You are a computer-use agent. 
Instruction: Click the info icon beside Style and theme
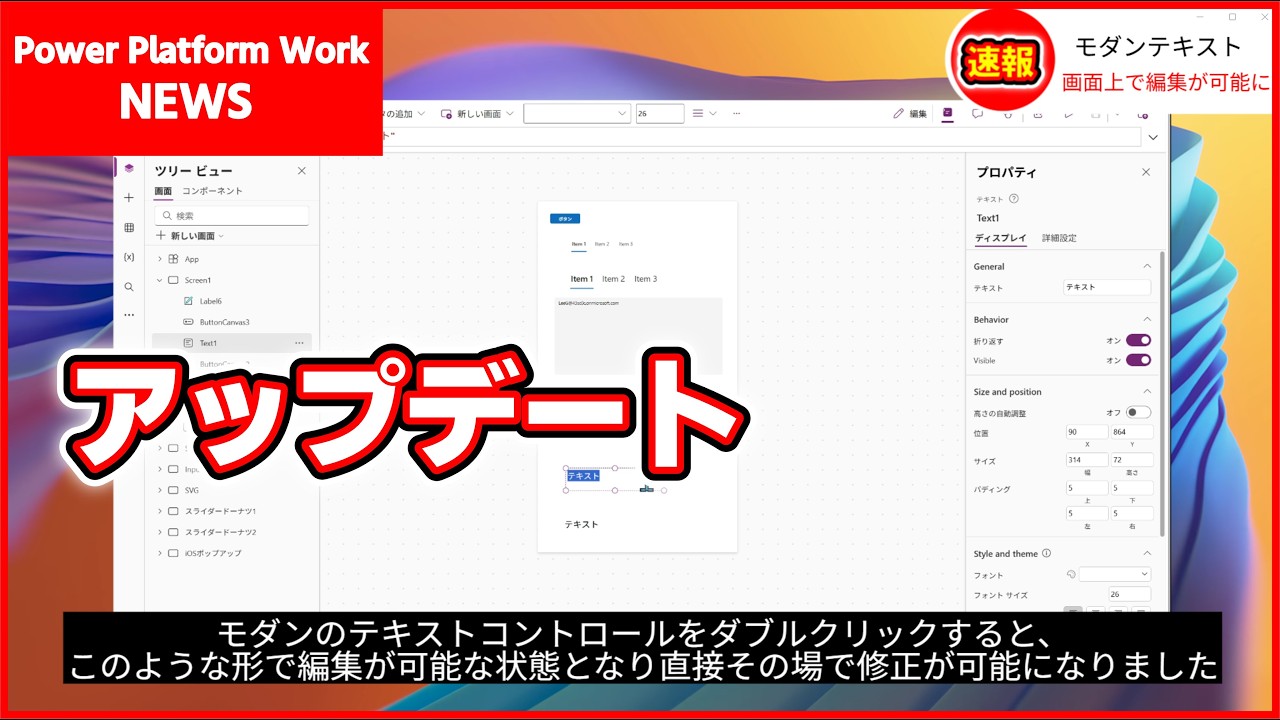click(x=1047, y=553)
